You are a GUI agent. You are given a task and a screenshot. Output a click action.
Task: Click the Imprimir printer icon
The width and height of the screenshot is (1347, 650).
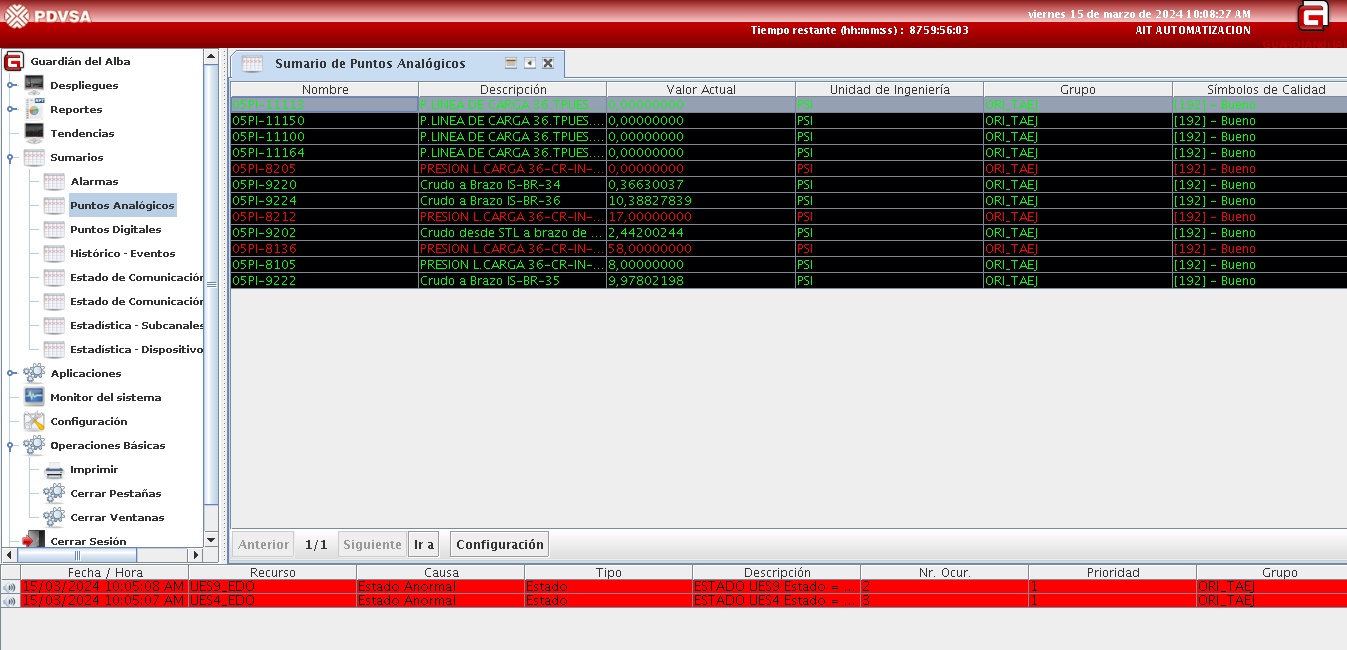point(54,469)
